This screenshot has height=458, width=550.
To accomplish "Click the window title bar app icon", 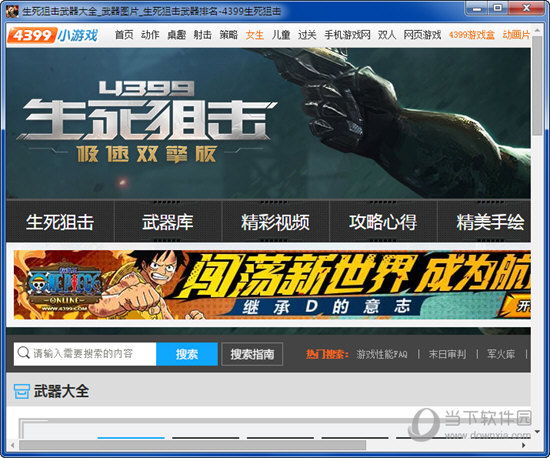I will (13, 11).
